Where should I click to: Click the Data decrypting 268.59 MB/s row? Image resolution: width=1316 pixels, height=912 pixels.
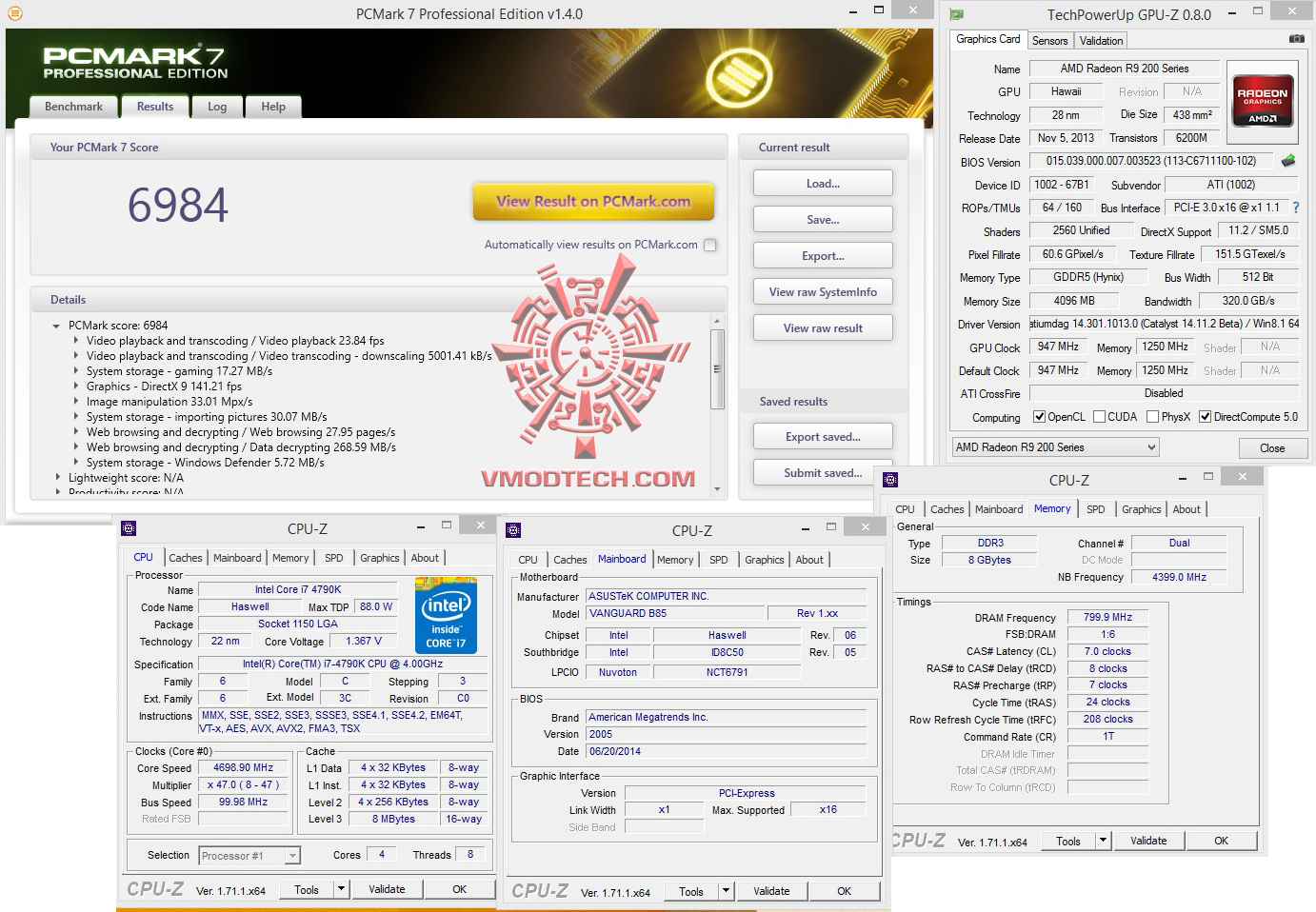click(x=241, y=447)
